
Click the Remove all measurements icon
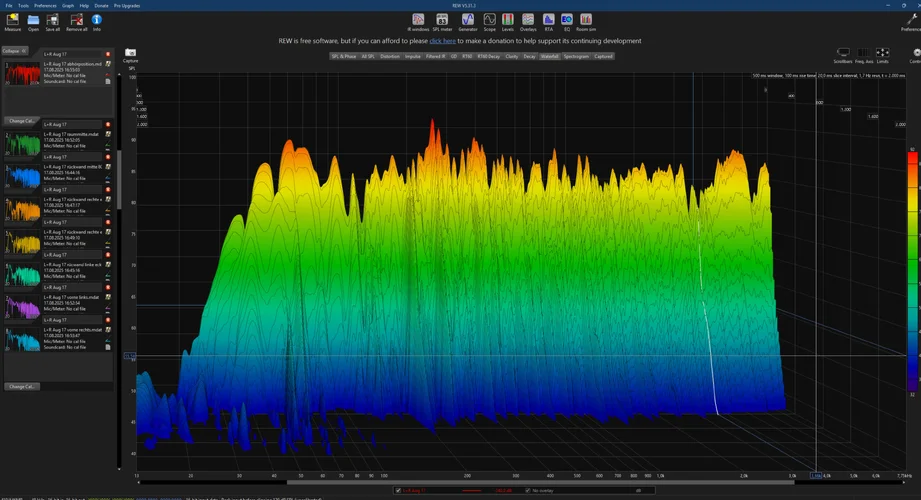pos(76,21)
